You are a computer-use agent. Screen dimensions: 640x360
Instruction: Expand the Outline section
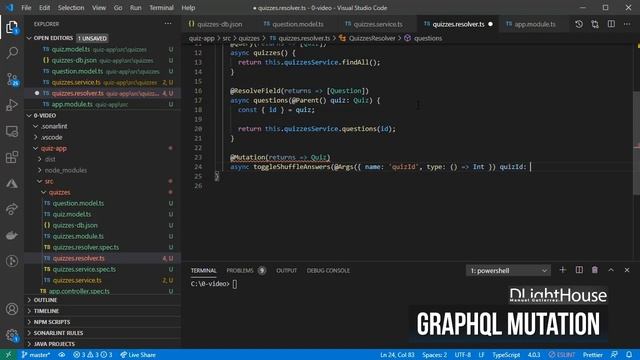click(102, 300)
